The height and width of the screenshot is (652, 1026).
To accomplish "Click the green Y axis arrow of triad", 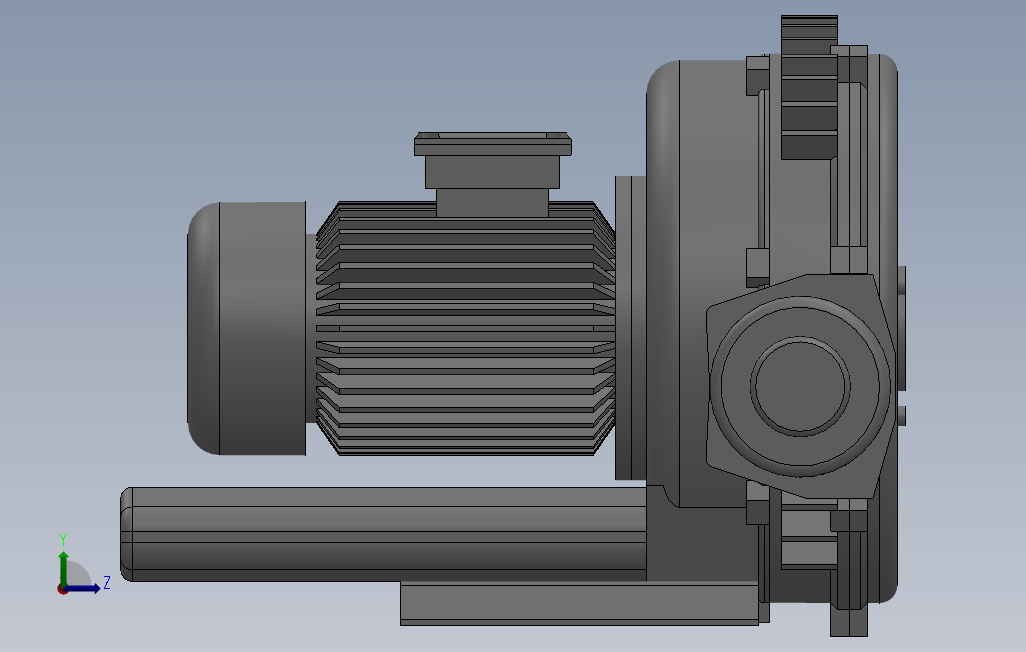I will click(x=63, y=568).
